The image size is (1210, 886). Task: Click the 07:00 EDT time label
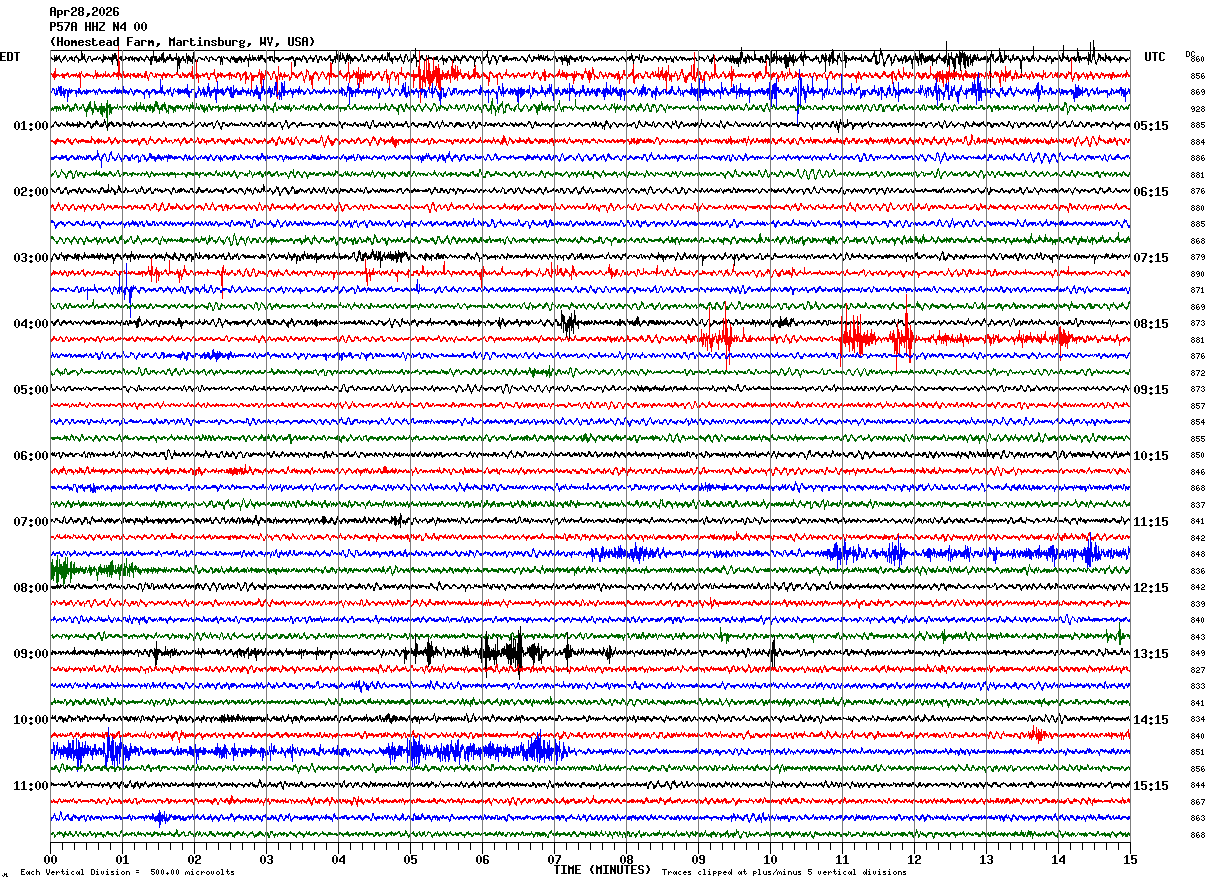pos(31,522)
